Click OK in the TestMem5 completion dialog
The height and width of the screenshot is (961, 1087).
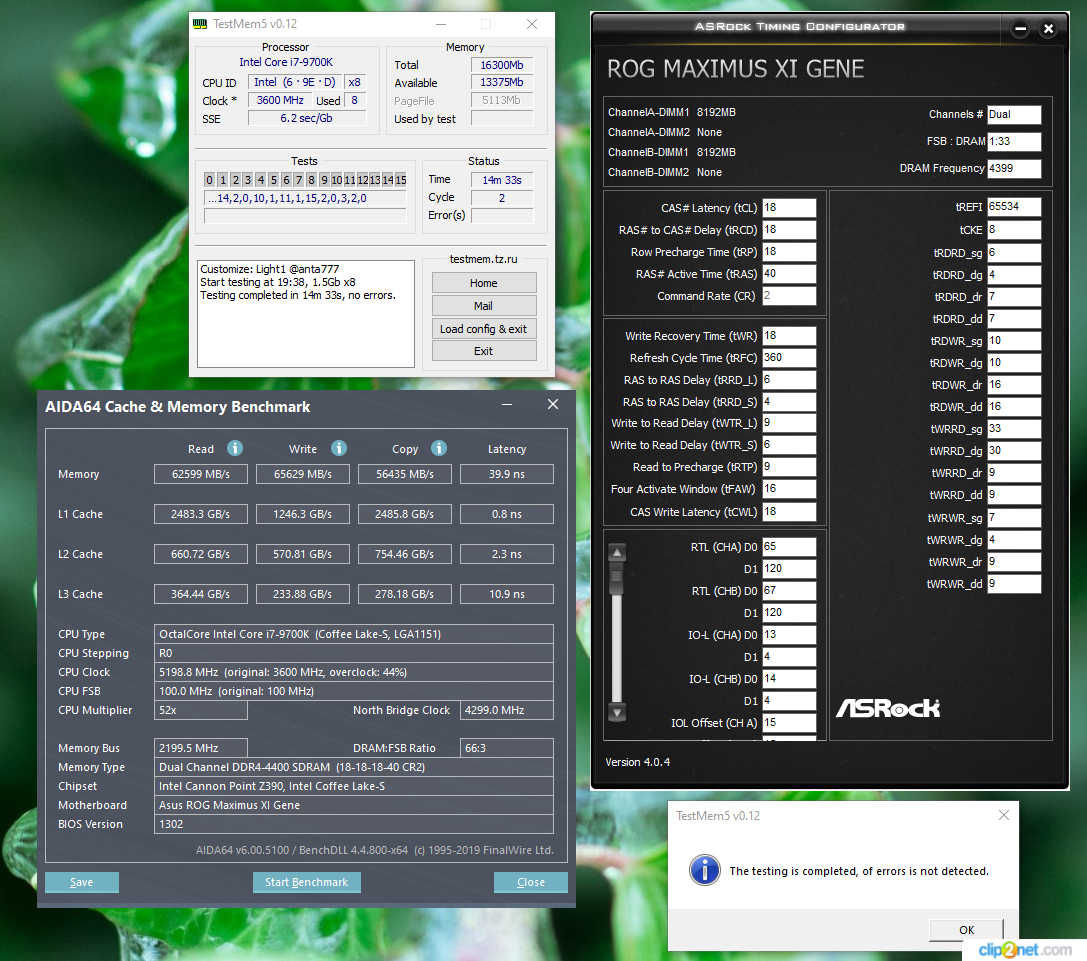click(x=966, y=930)
